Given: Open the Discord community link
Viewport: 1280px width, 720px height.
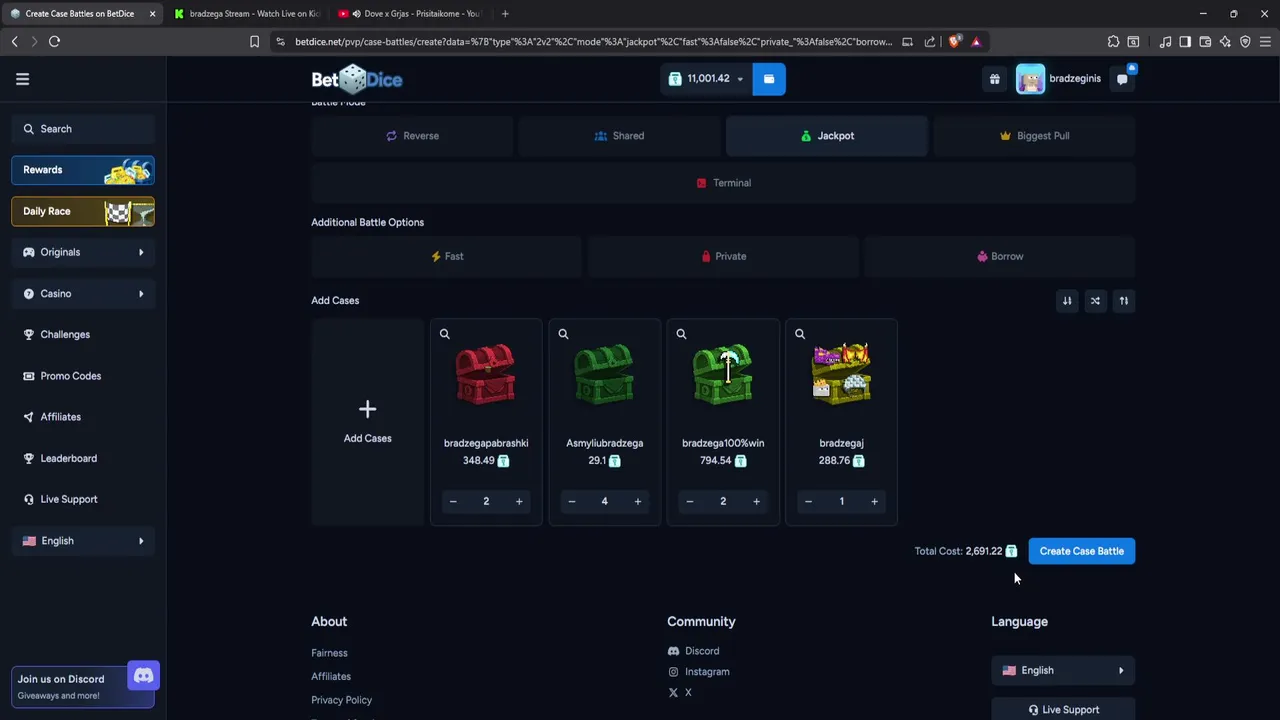Looking at the screenshot, I should [693, 651].
